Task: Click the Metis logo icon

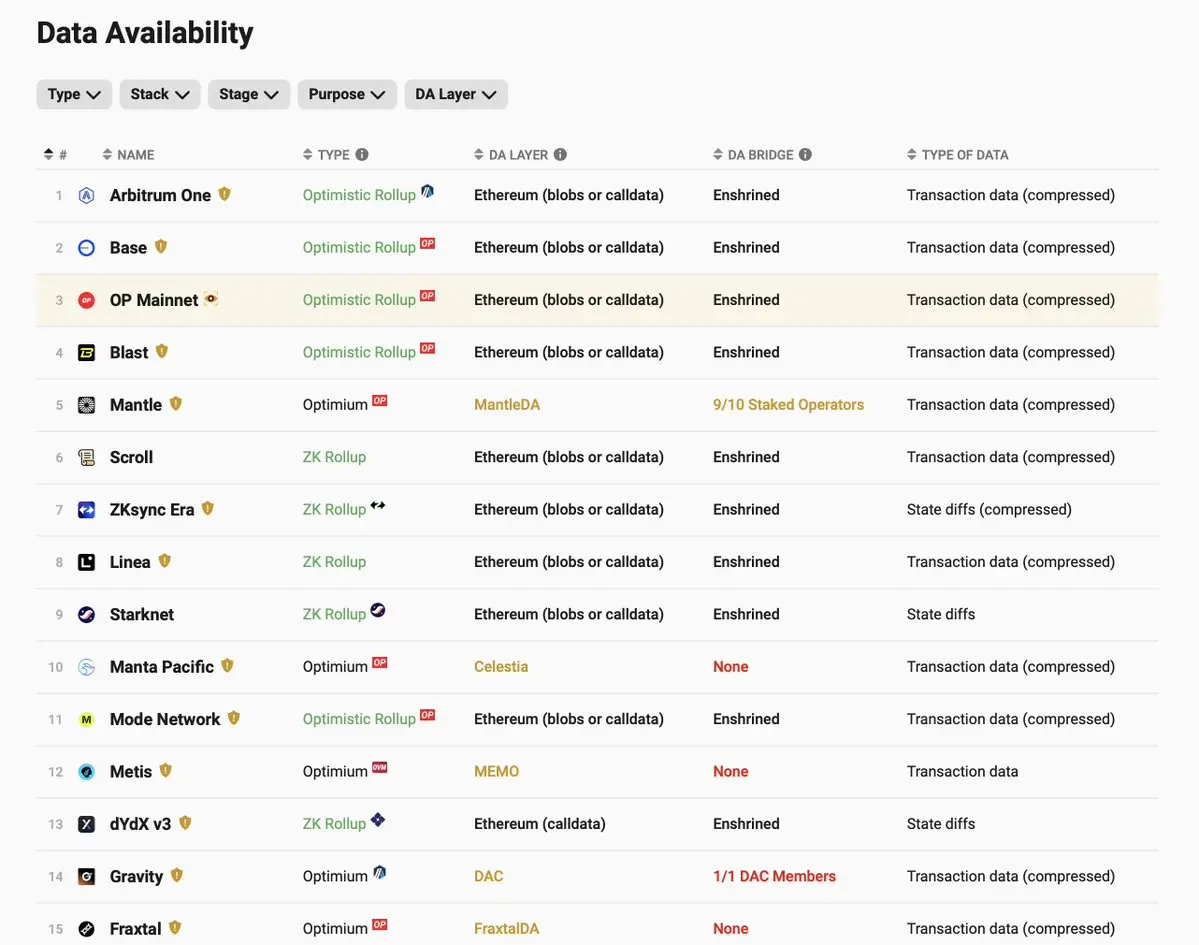Action: click(x=86, y=771)
